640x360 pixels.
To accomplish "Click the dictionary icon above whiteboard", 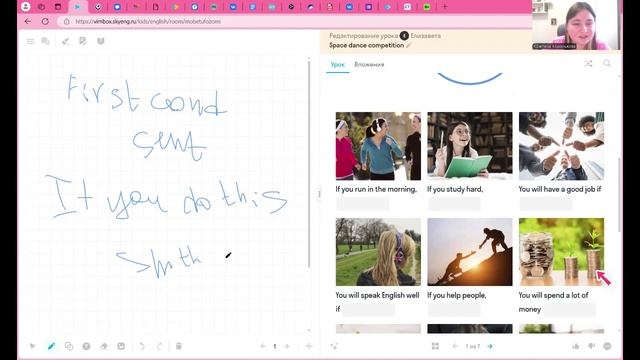I will (100, 41).
